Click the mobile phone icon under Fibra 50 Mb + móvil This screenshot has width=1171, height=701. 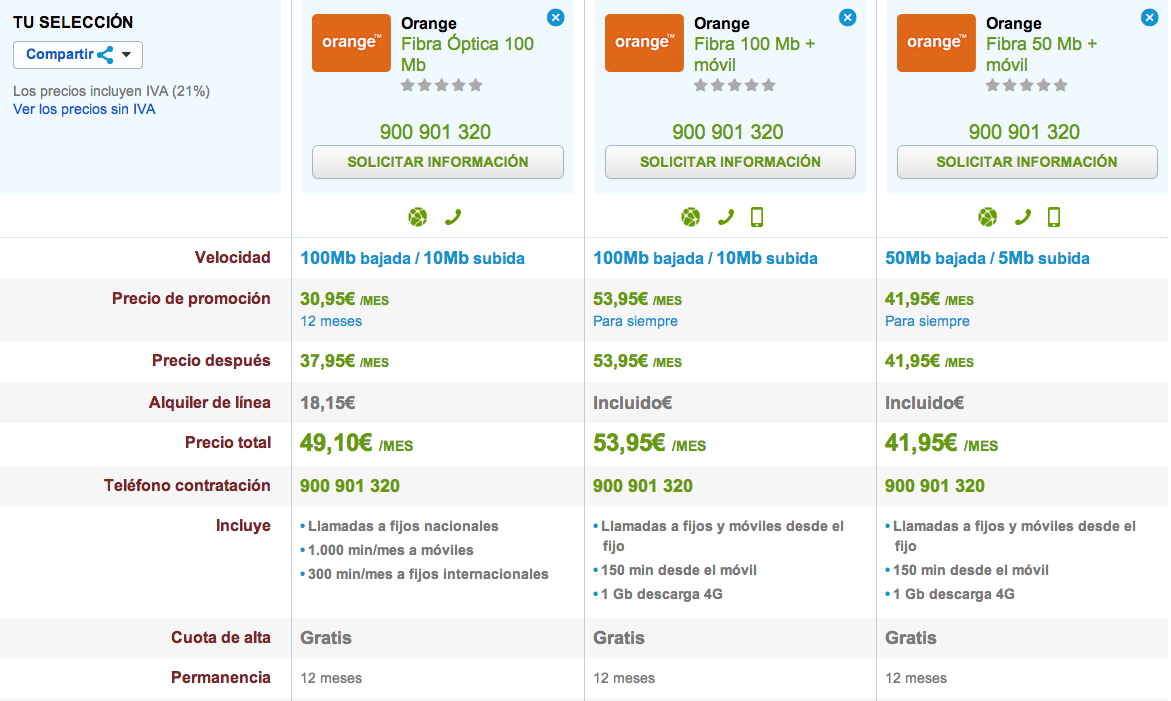[1054, 217]
